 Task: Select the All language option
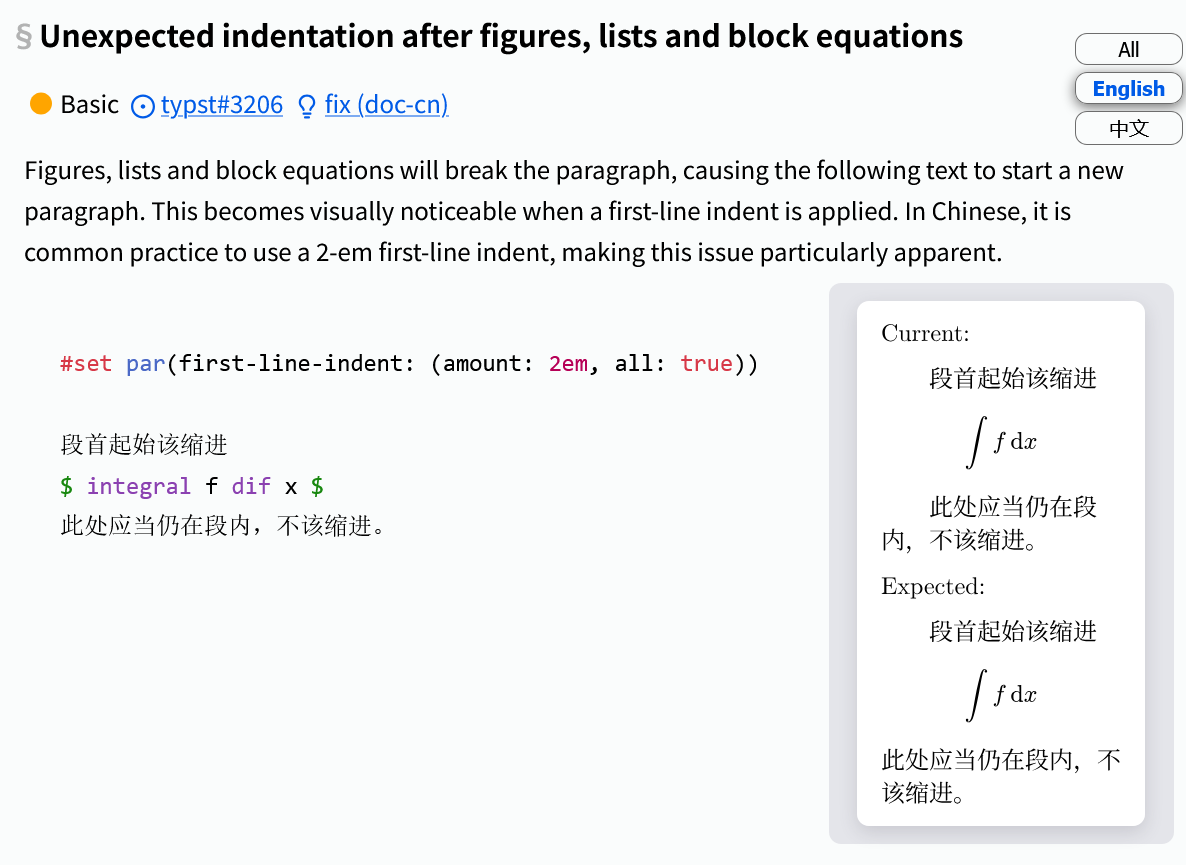click(1128, 49)
